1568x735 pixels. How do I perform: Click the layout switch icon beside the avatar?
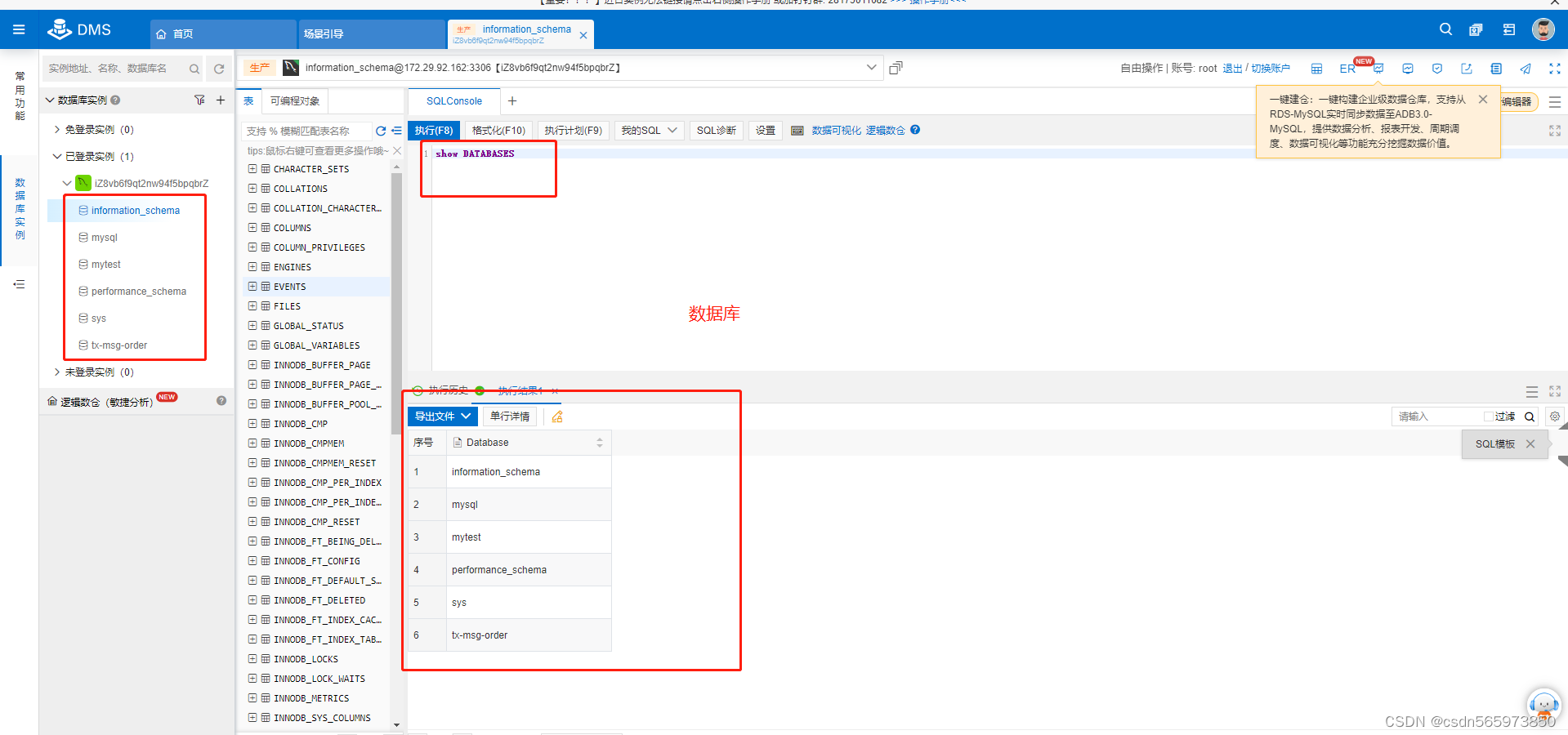coord(1509,30)
